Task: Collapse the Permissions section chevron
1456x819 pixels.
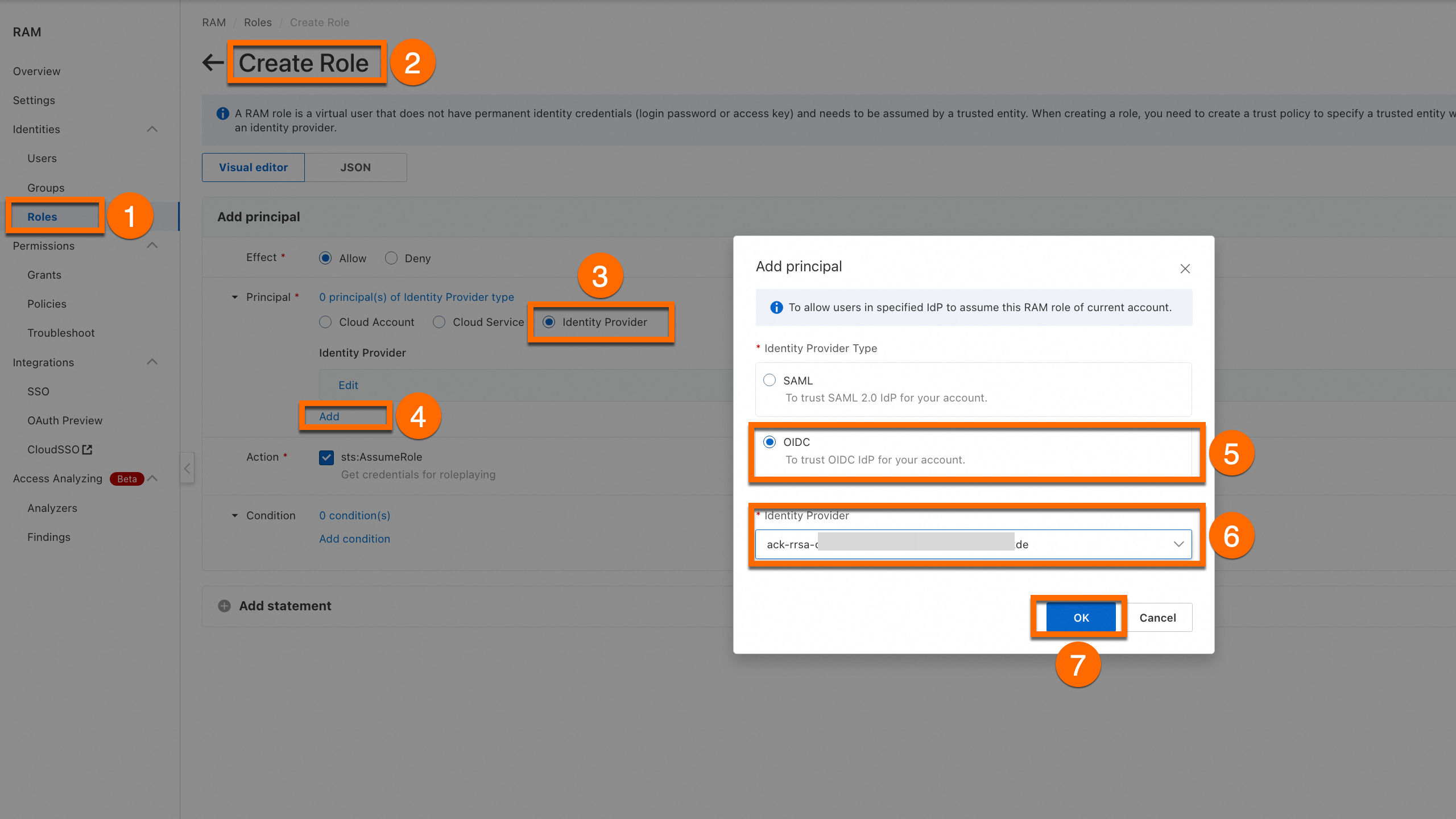Action: (x=152, y=246)
